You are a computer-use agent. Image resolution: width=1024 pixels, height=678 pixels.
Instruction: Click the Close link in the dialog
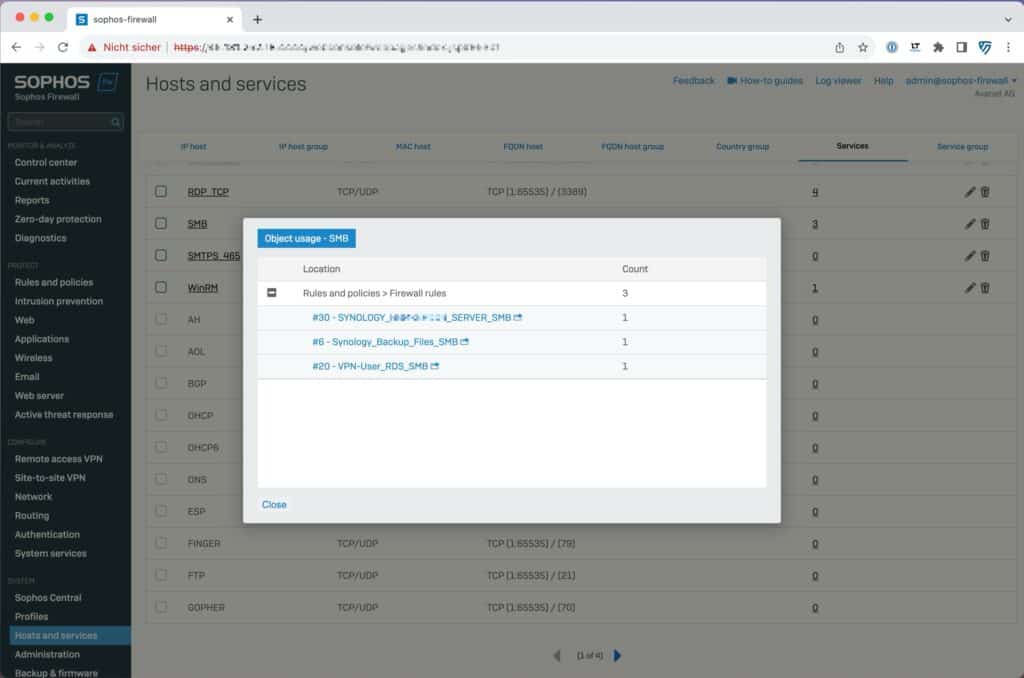tap(274, 505)
